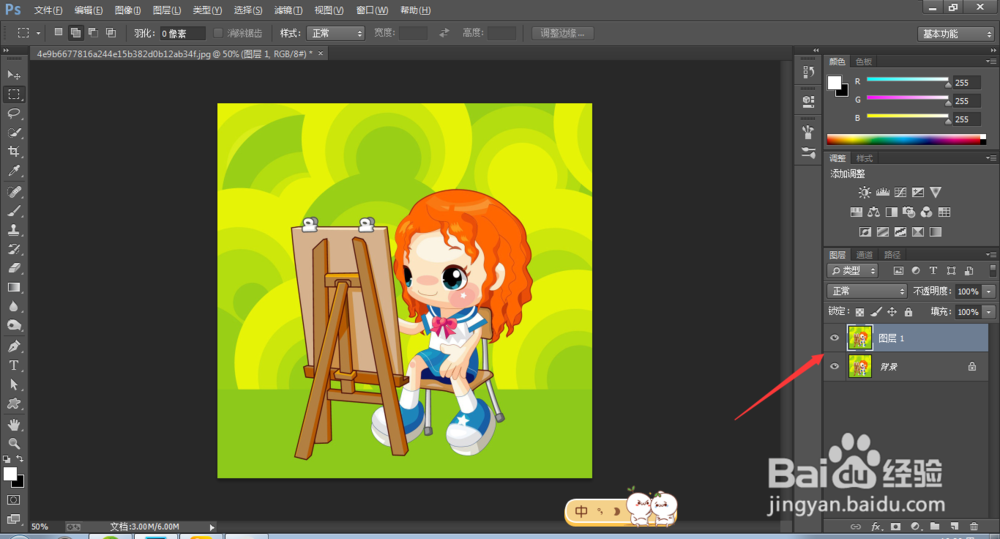Click add layer style fx icon
This screenshot has height=539, width=1000.
tap(876, 526)
